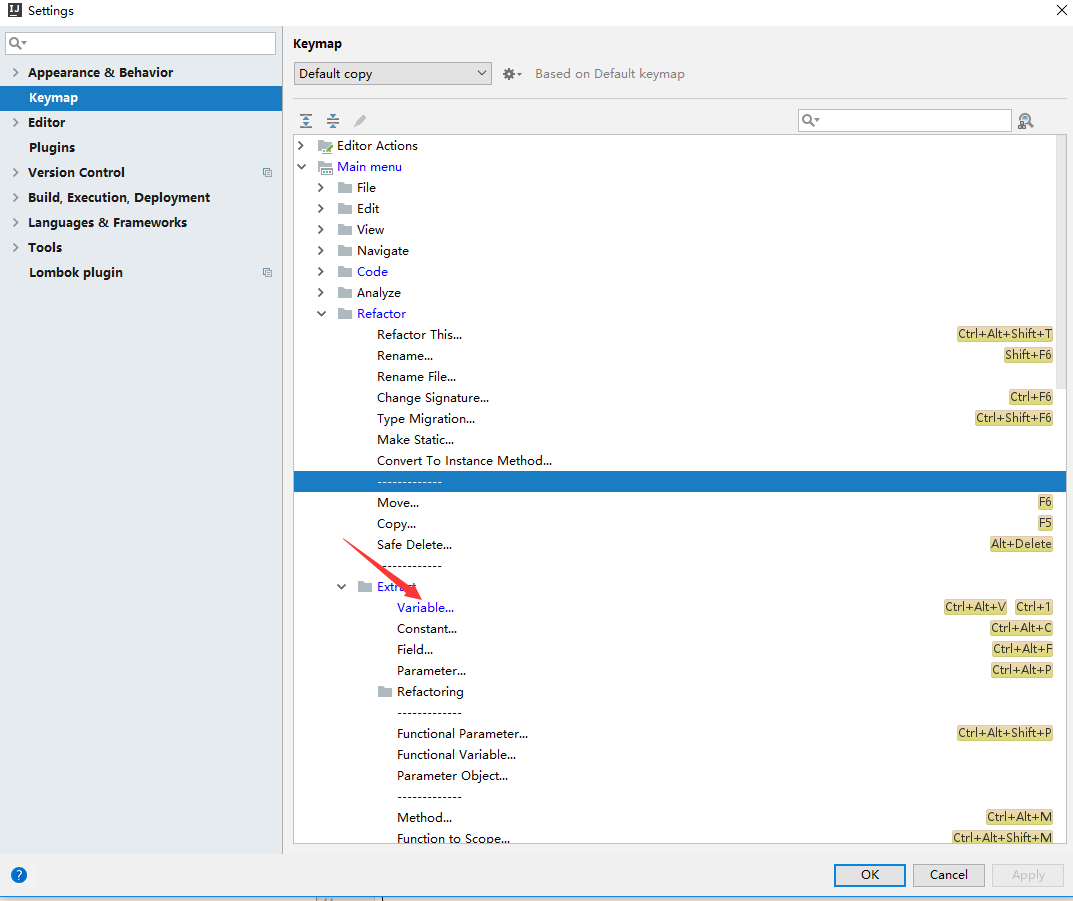
Task: Click Find Actions by Shortcut icon
Action: (1025, 121)
